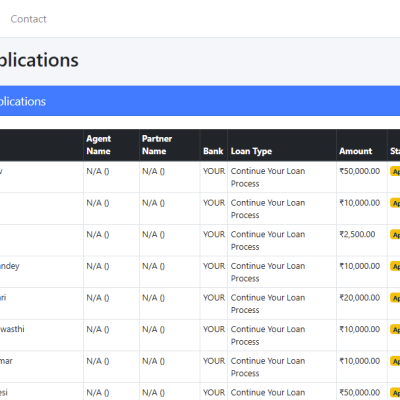Click the yellow status badge in ₹2,500.00 row

[395, 235]
